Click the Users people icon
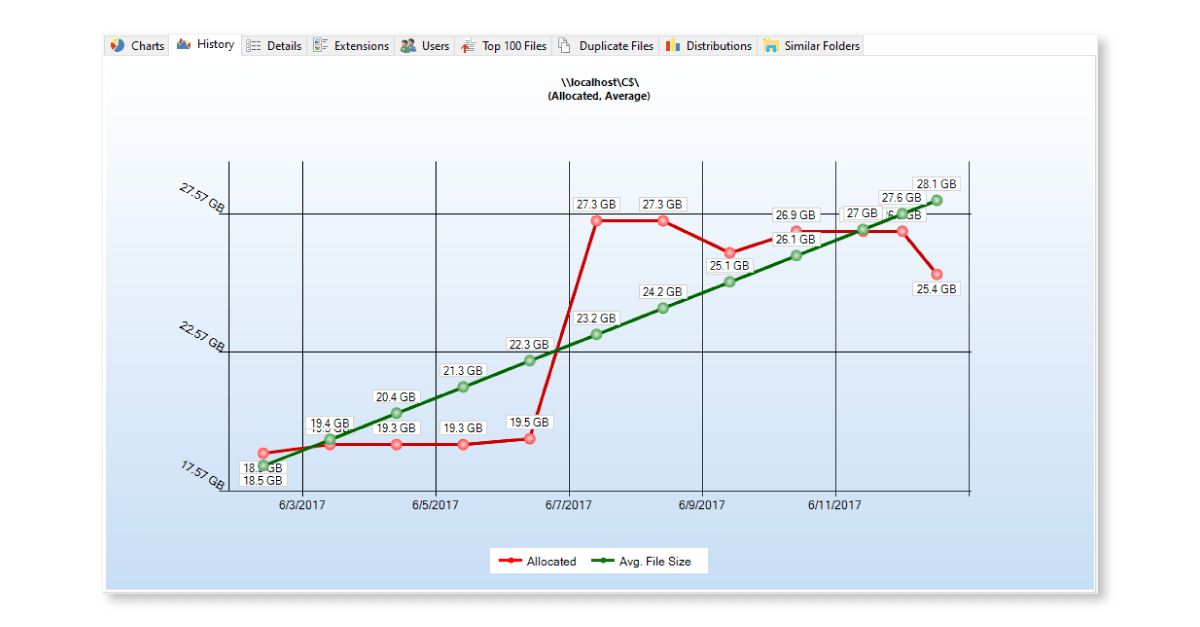 pos(408,46)
